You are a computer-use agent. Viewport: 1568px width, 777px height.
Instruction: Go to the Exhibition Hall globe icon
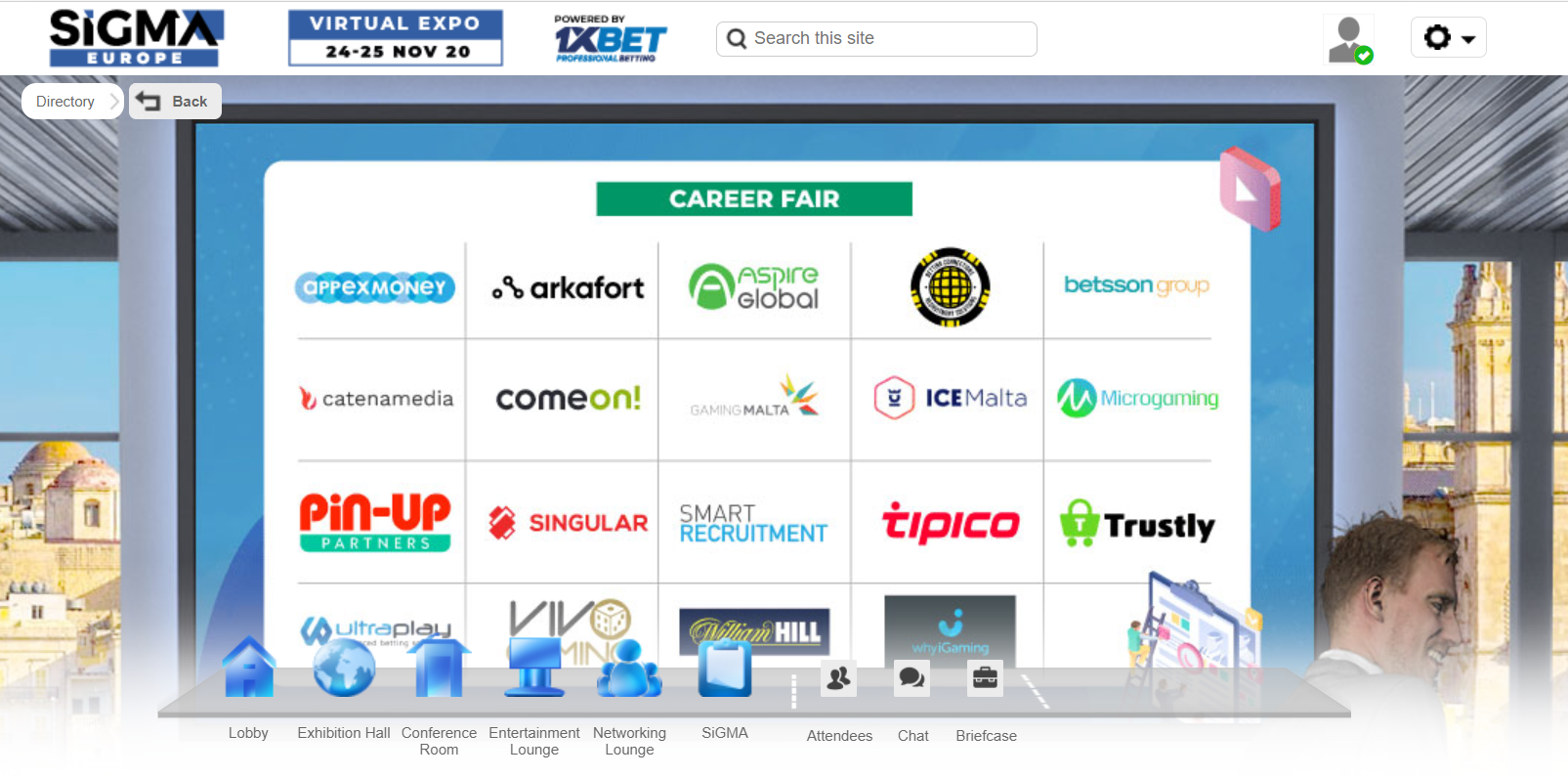click(x=344, y=669)
